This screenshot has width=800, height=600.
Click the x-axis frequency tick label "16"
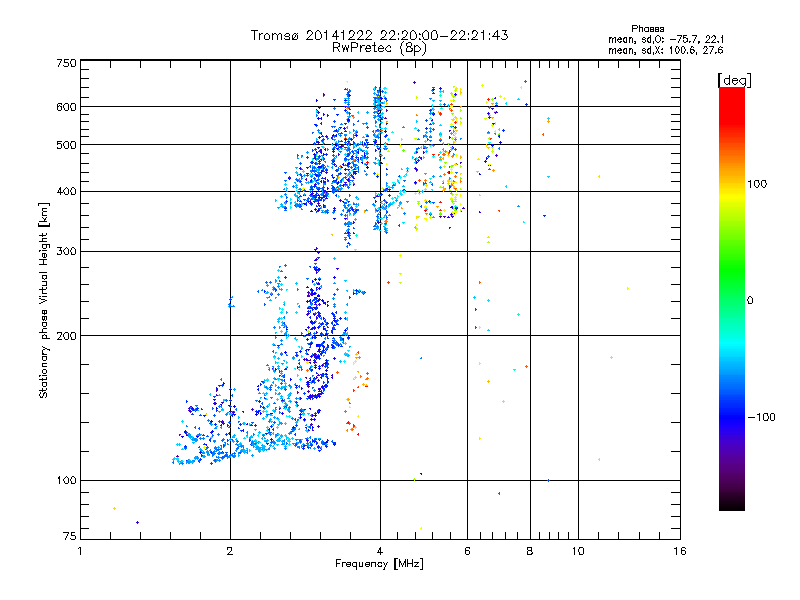click(x=680, y=551)
